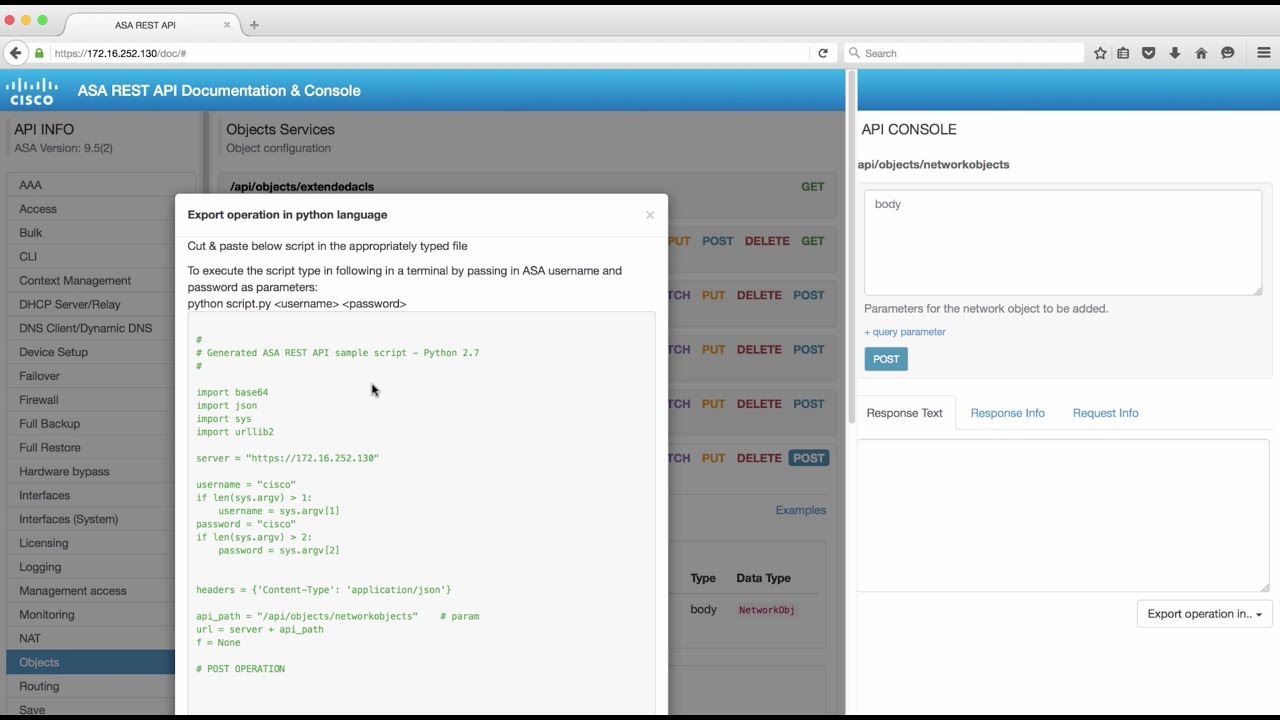1280x720 pixels.
Task: Select highlighted Objects sidebar item
Action: [90, 662]
